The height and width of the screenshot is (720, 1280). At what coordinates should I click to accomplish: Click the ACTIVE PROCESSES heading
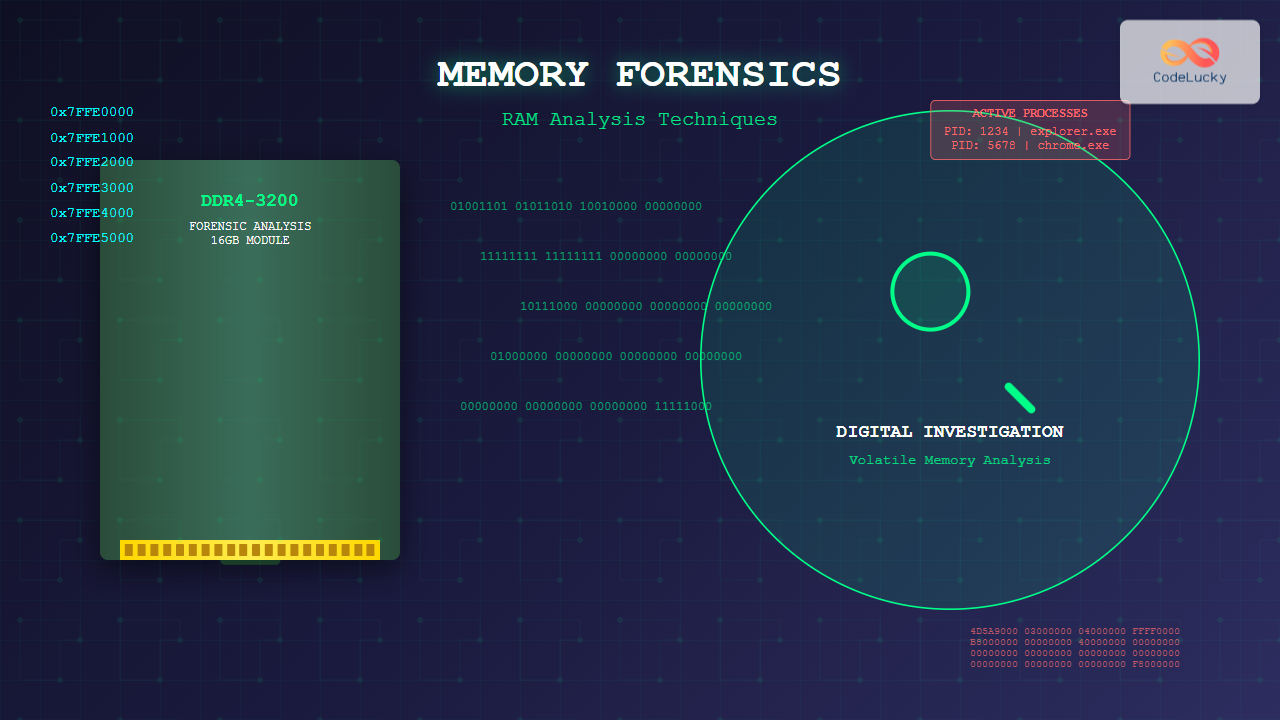tap(1030, 114)
